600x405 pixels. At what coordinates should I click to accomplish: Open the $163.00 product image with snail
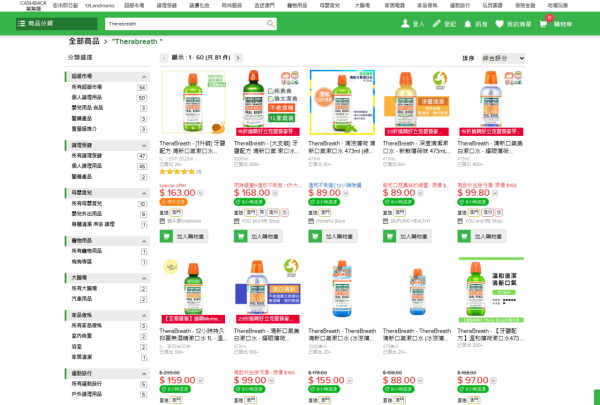pos(194,103)
